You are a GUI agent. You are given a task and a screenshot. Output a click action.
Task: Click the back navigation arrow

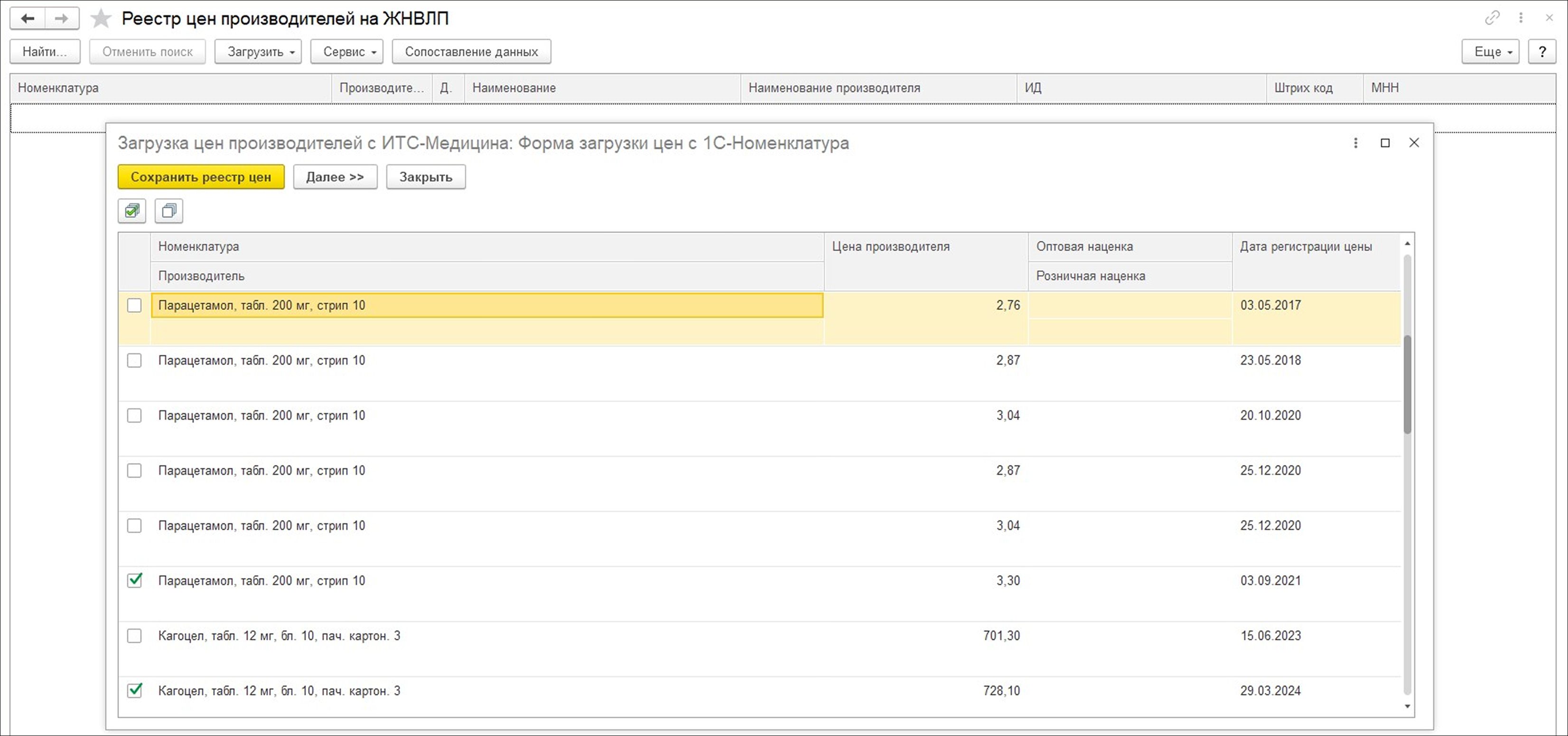pyautogui.click(x=28, y=19)
